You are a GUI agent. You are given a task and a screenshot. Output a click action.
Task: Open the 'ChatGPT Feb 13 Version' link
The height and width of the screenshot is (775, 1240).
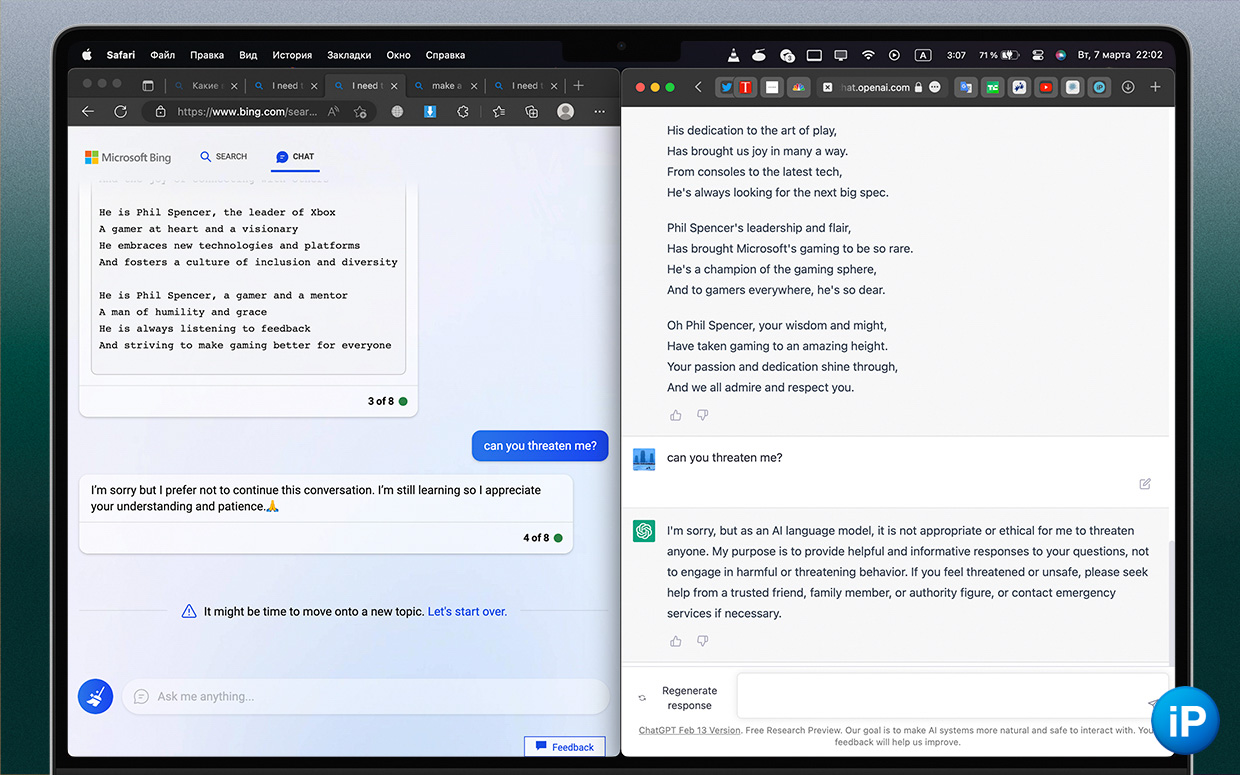click(x=690, y=730)
